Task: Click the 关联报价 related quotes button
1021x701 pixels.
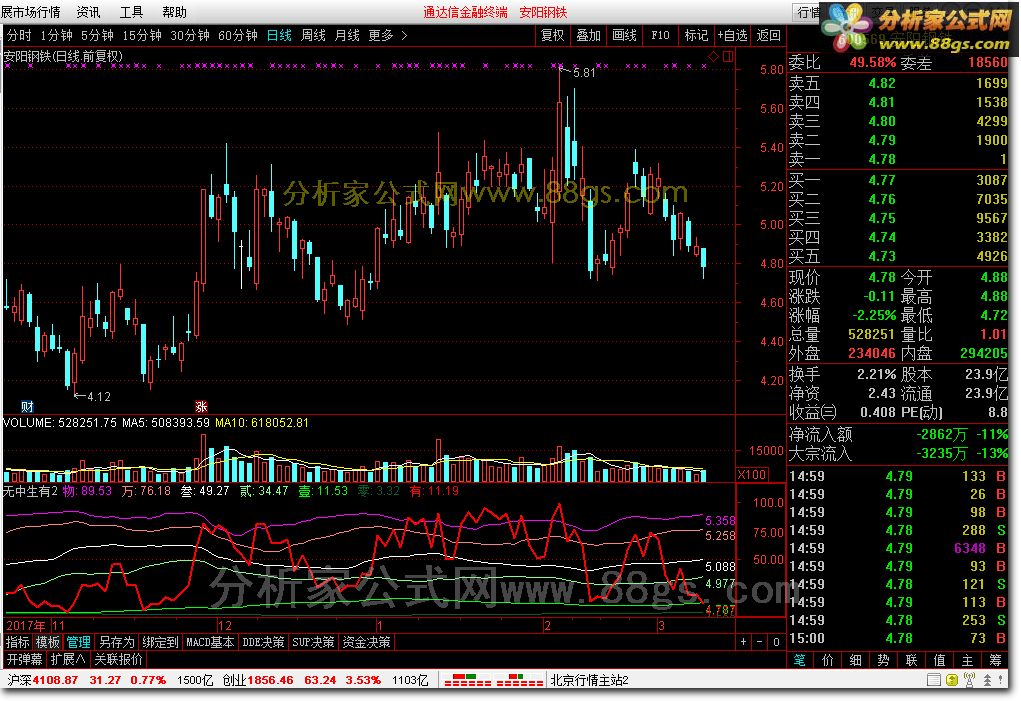Action: pos(118,659)
